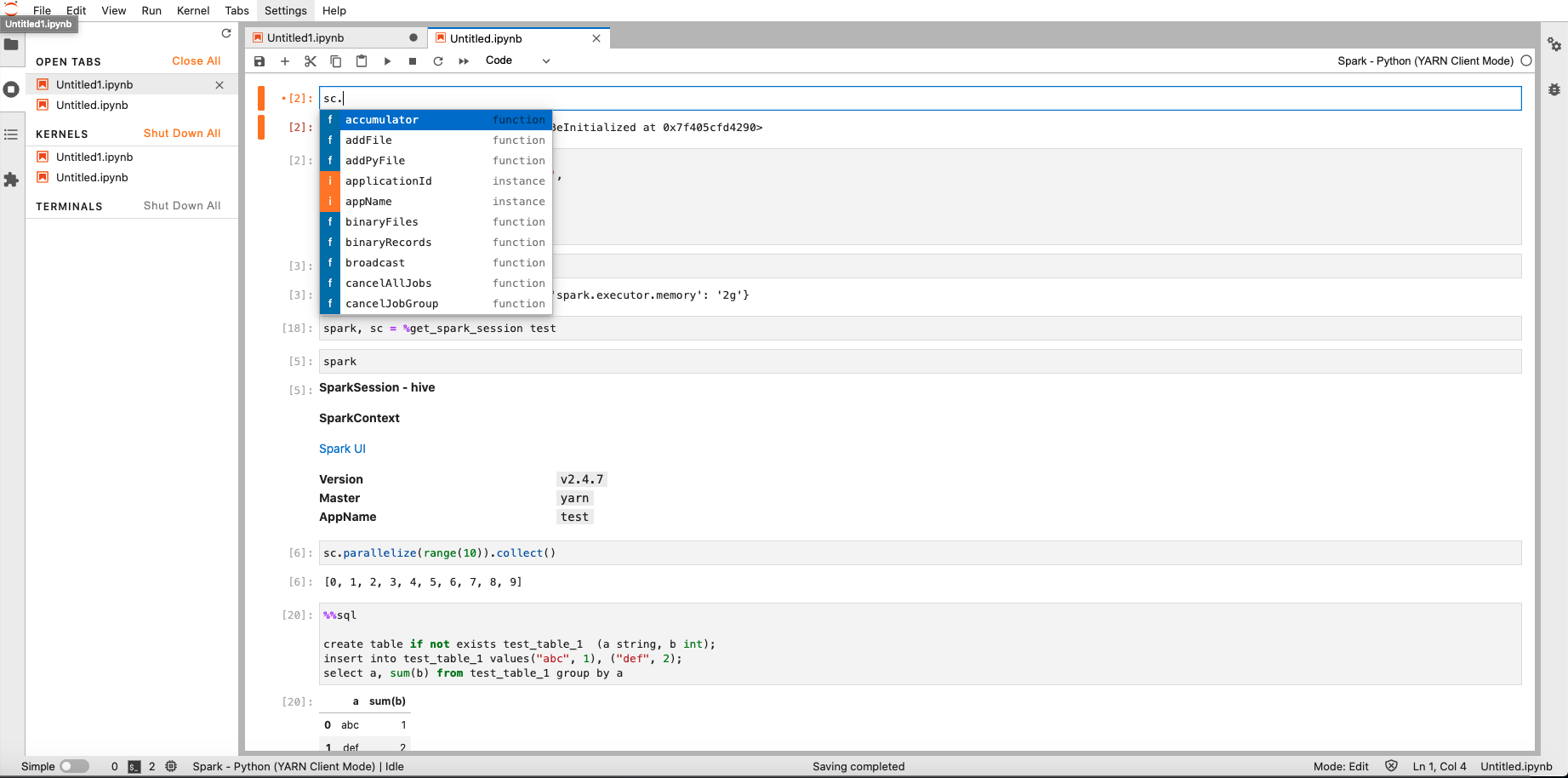This screenshot has width=1568, height=778.
Task: Insert a new cell with the plus icon
Action: 285,60
